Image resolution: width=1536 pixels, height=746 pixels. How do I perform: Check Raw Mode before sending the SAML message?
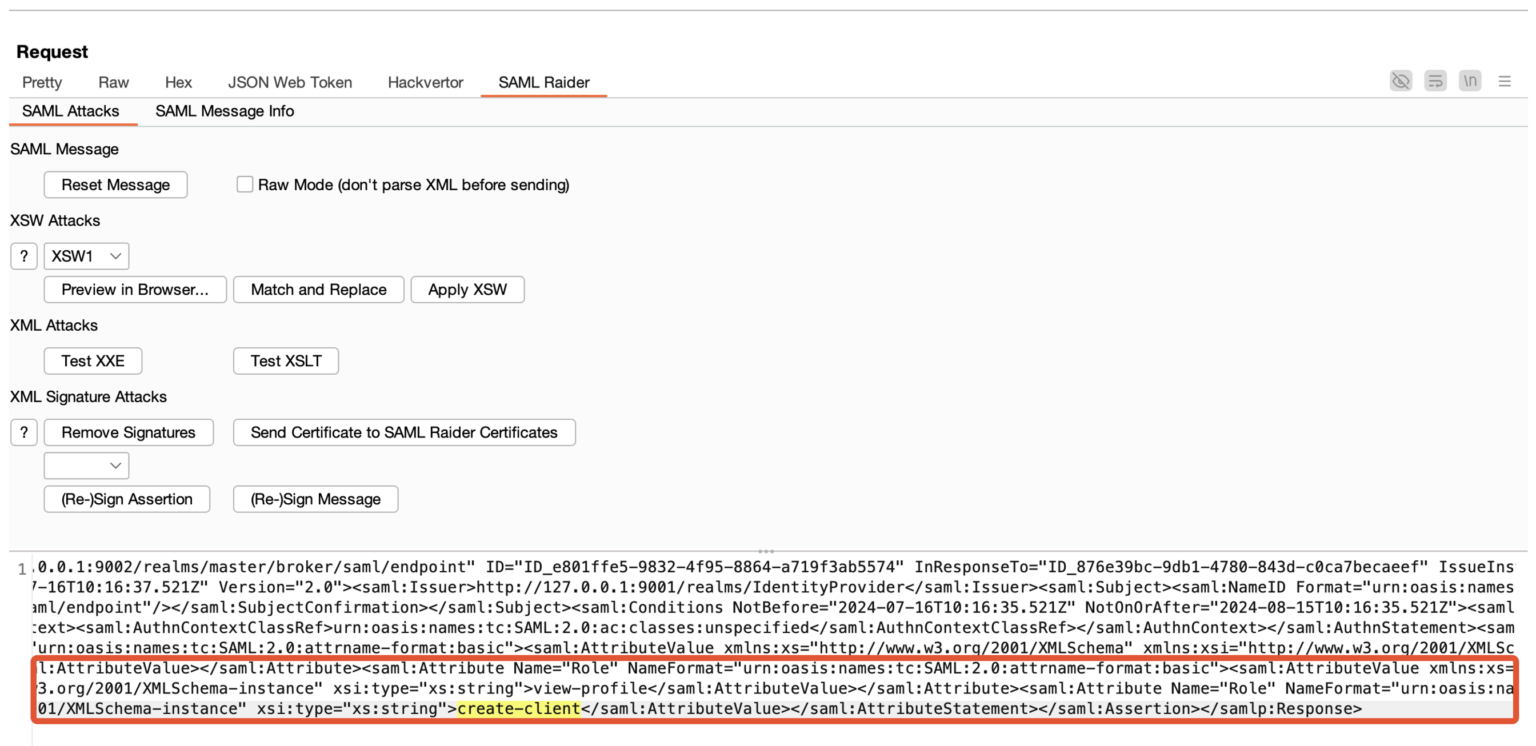tap(244, 184)
